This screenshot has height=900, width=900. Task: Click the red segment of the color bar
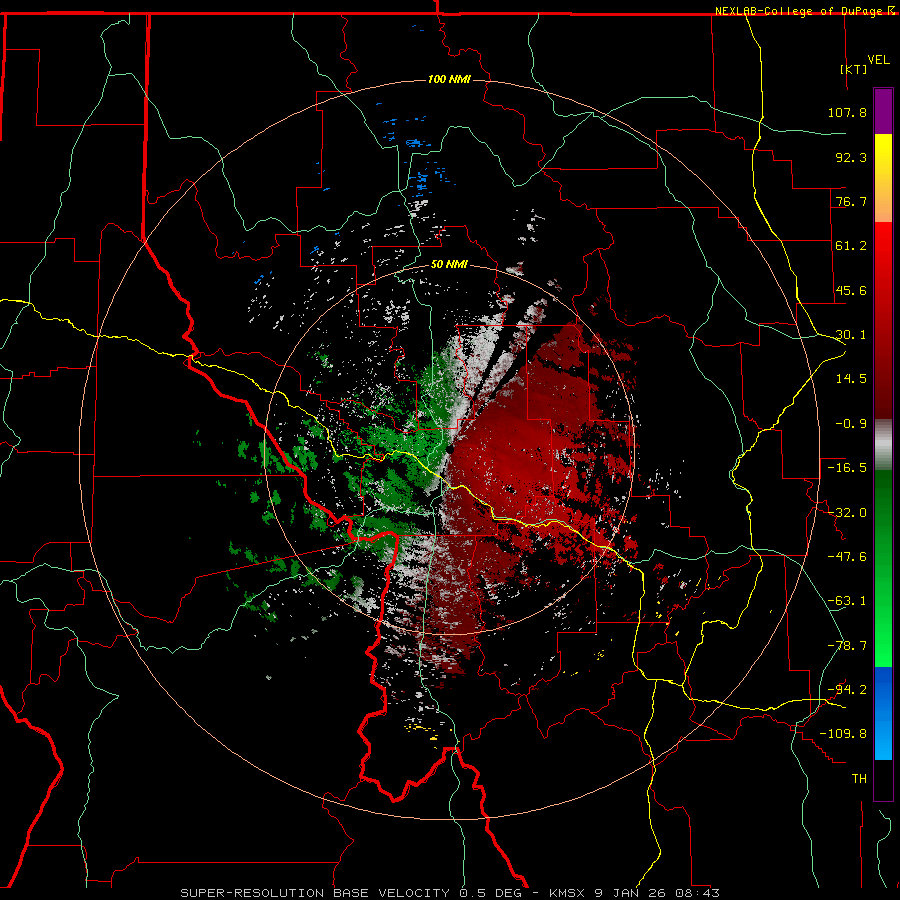pos(883,320)
